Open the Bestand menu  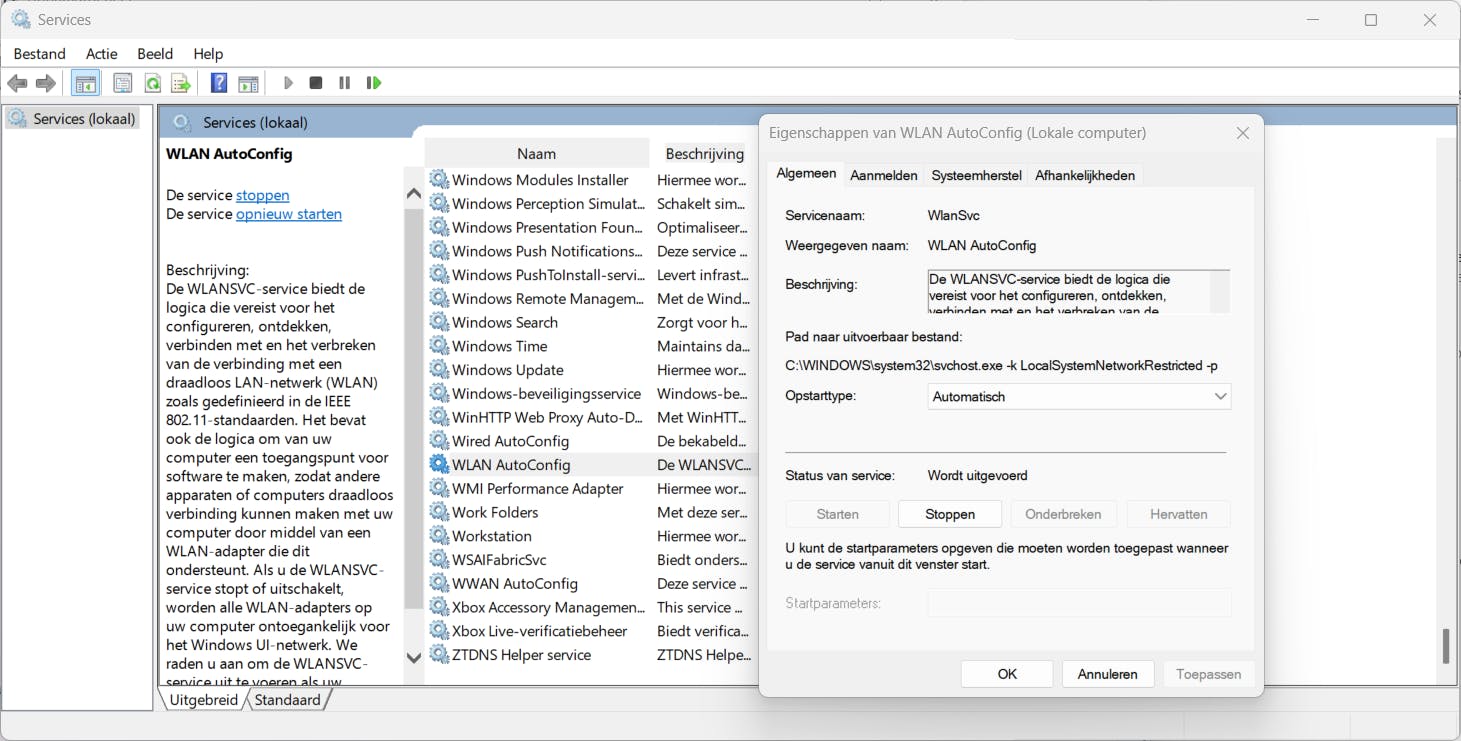pyautogui.click(x=40, y=54)
